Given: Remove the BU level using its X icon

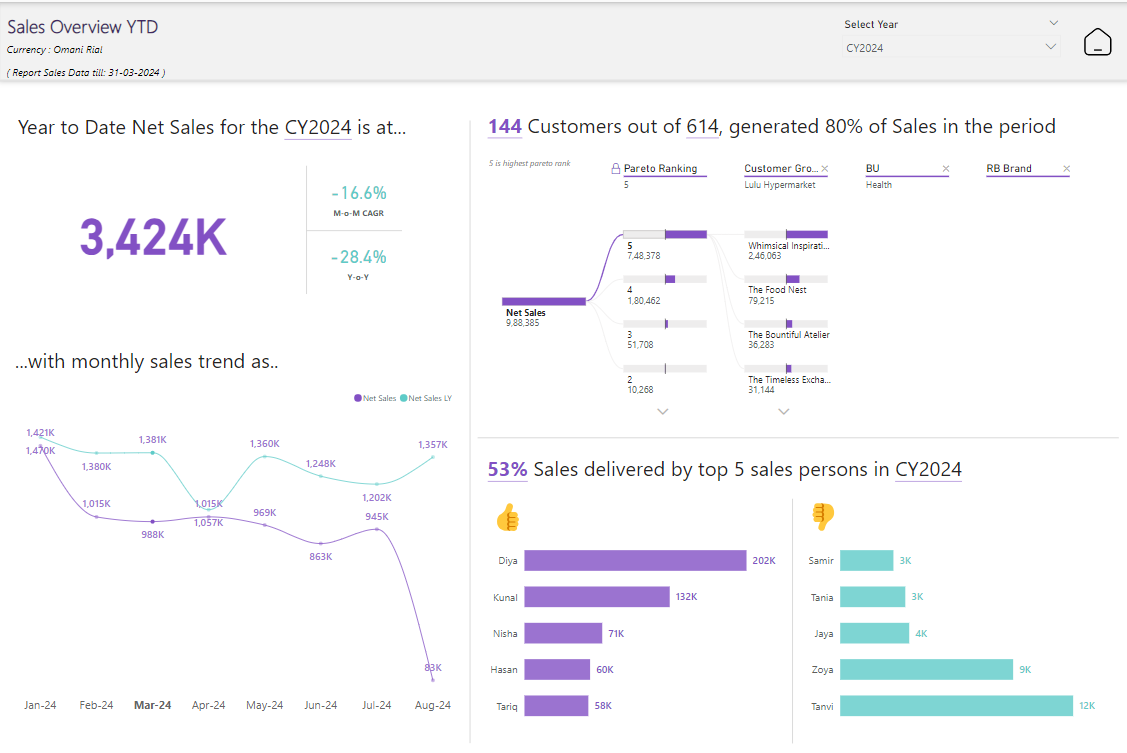Looking at the screenshot, I should pos(946,169).
